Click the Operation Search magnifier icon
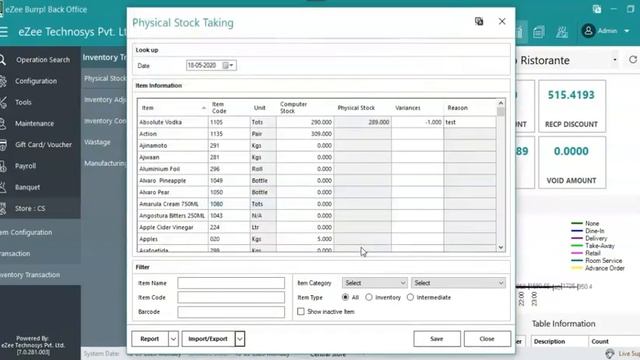The height and width of the screenshot is (360, 640). pos(3,60)
